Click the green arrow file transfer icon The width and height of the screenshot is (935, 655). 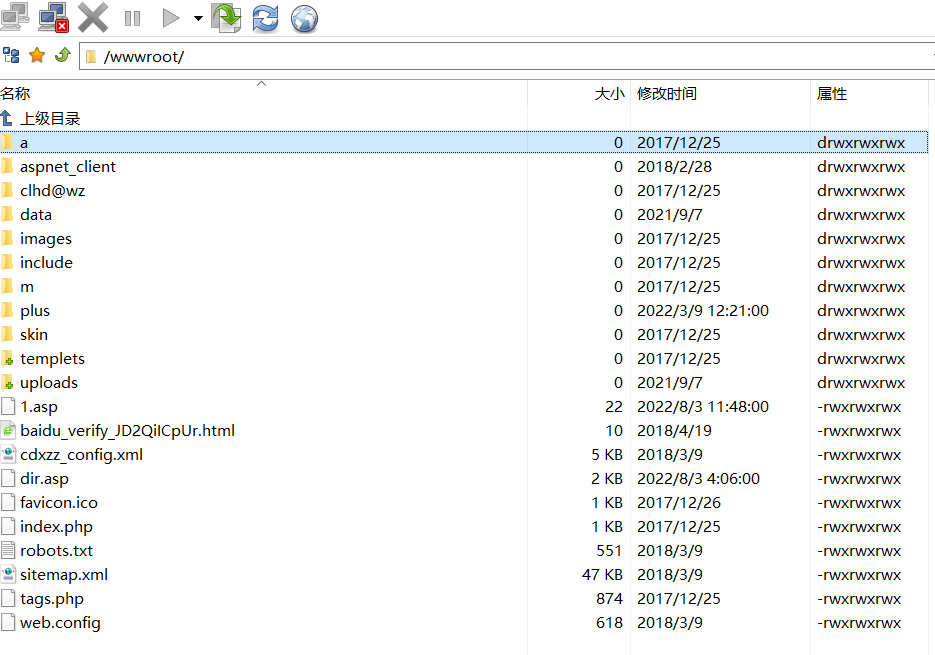pyautogui.click(x=227, y=17)
